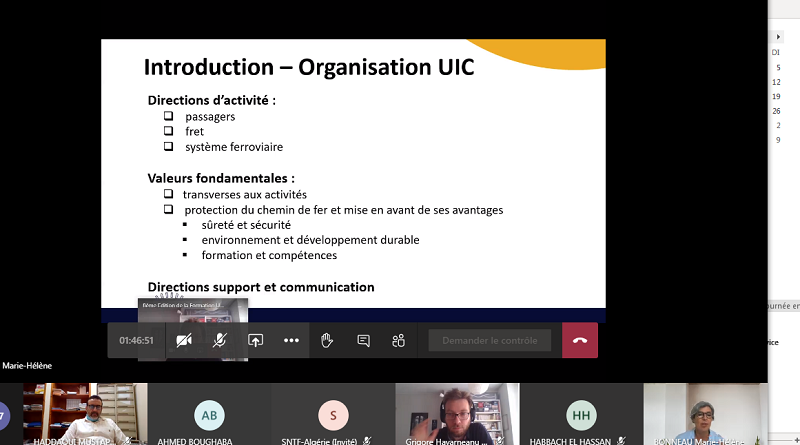Raise your hand in the meeting
This screenshot has width=800, height=445.
pos(327,340)
